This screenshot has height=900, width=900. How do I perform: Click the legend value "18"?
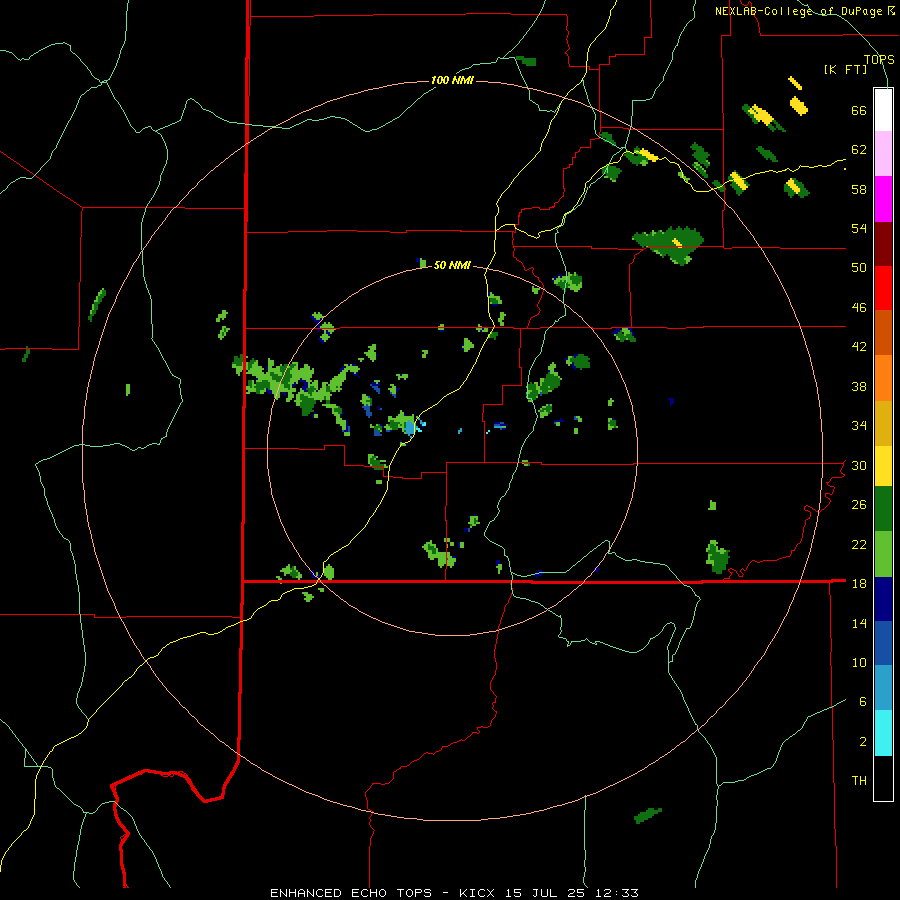(x=859, y=584)
